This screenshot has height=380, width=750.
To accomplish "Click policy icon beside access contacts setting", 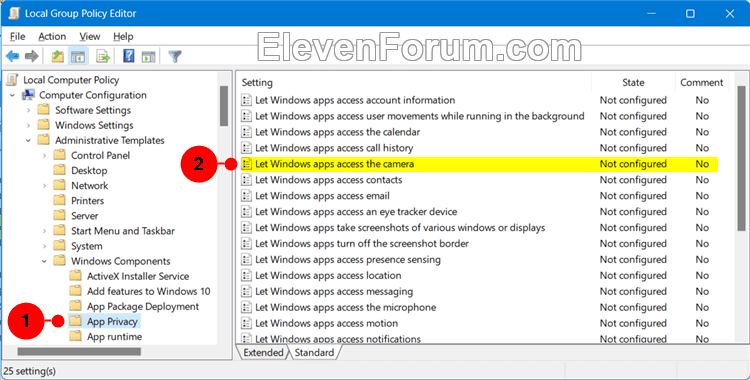I will [x=246, y=180].
